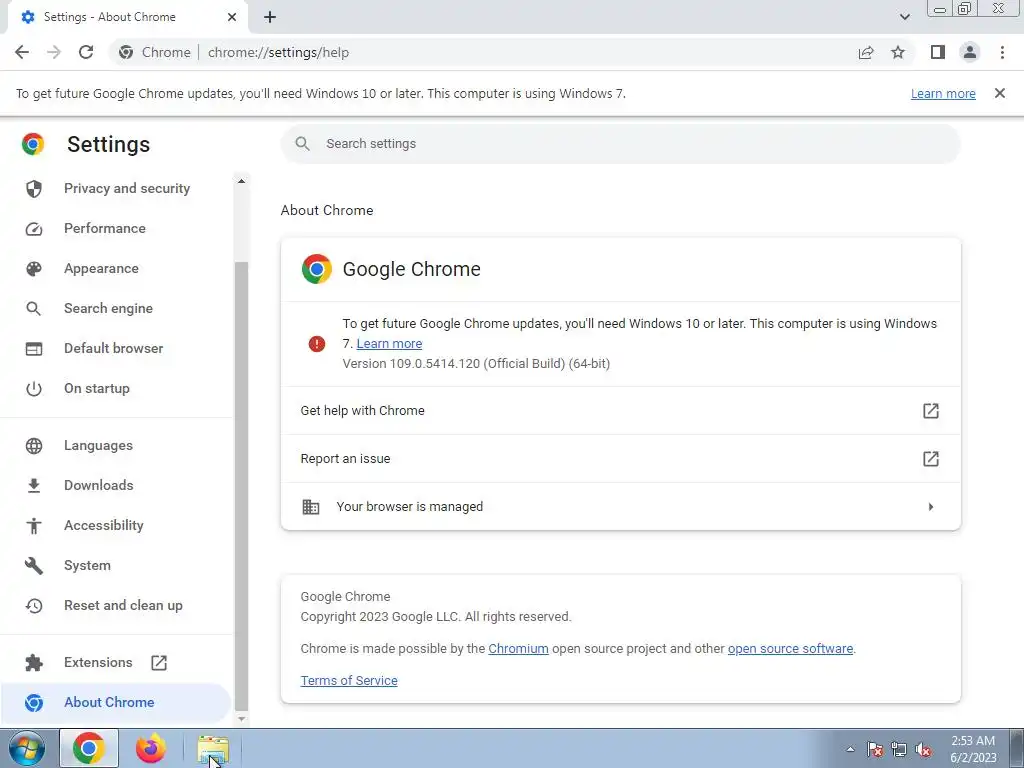Click the muted volume tray icon

[x=923, y=750]
